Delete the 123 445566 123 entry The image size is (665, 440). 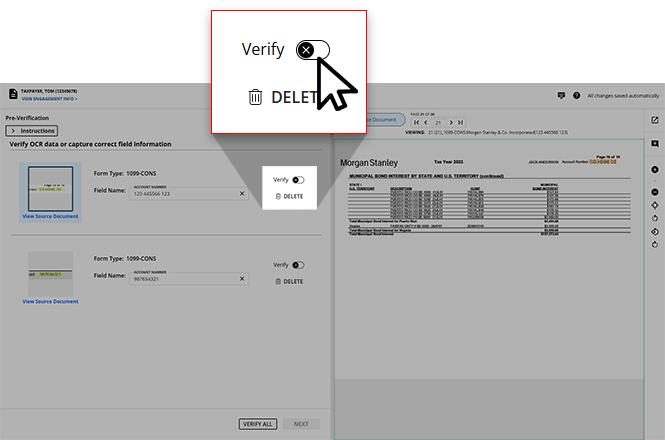(289, 196)
